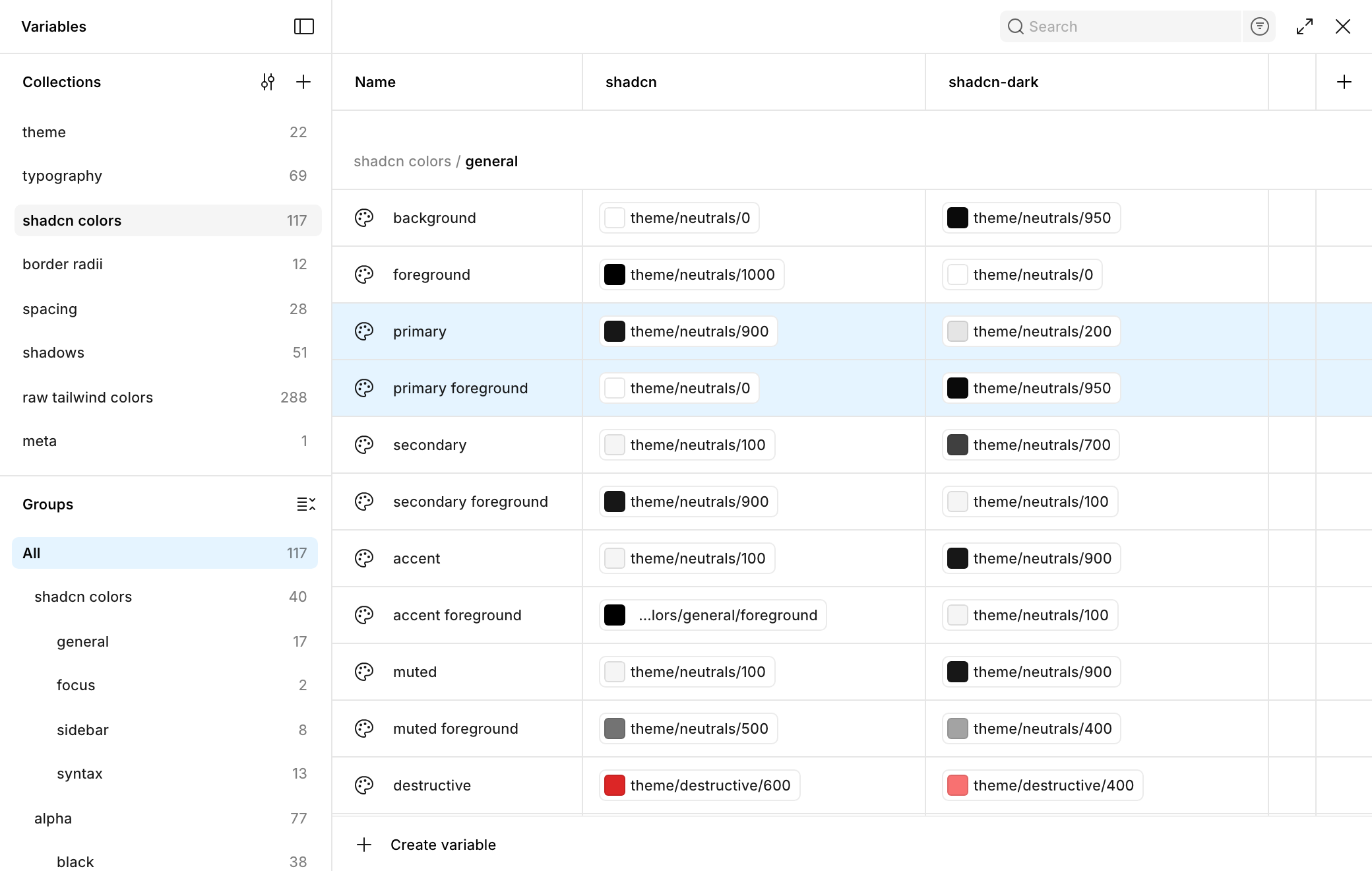
Task: Click the muted foreground palette icon
Action: pyautogui.click(x=364, y=728)
